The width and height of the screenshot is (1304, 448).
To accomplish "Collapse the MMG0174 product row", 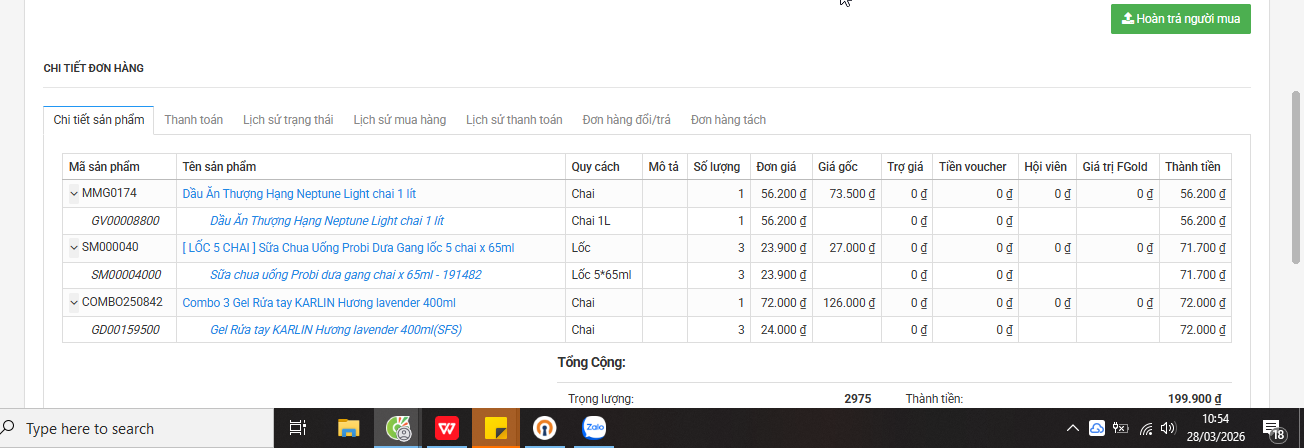I will (73, 193).
